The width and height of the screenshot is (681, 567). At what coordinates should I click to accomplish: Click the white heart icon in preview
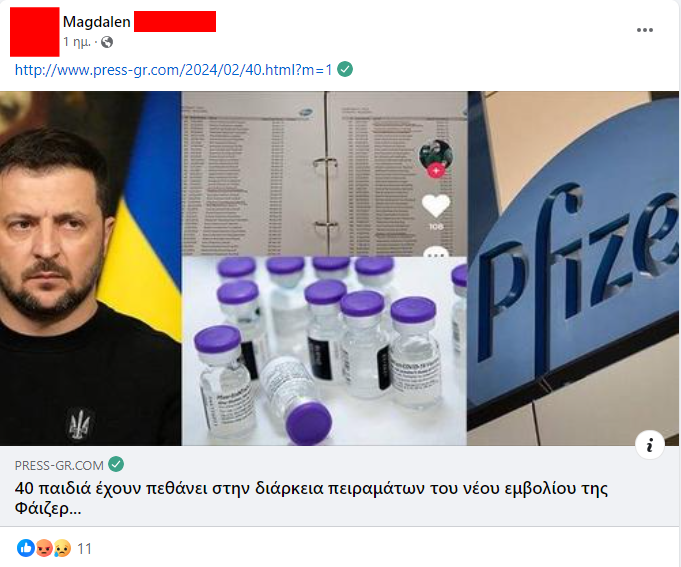436,205
